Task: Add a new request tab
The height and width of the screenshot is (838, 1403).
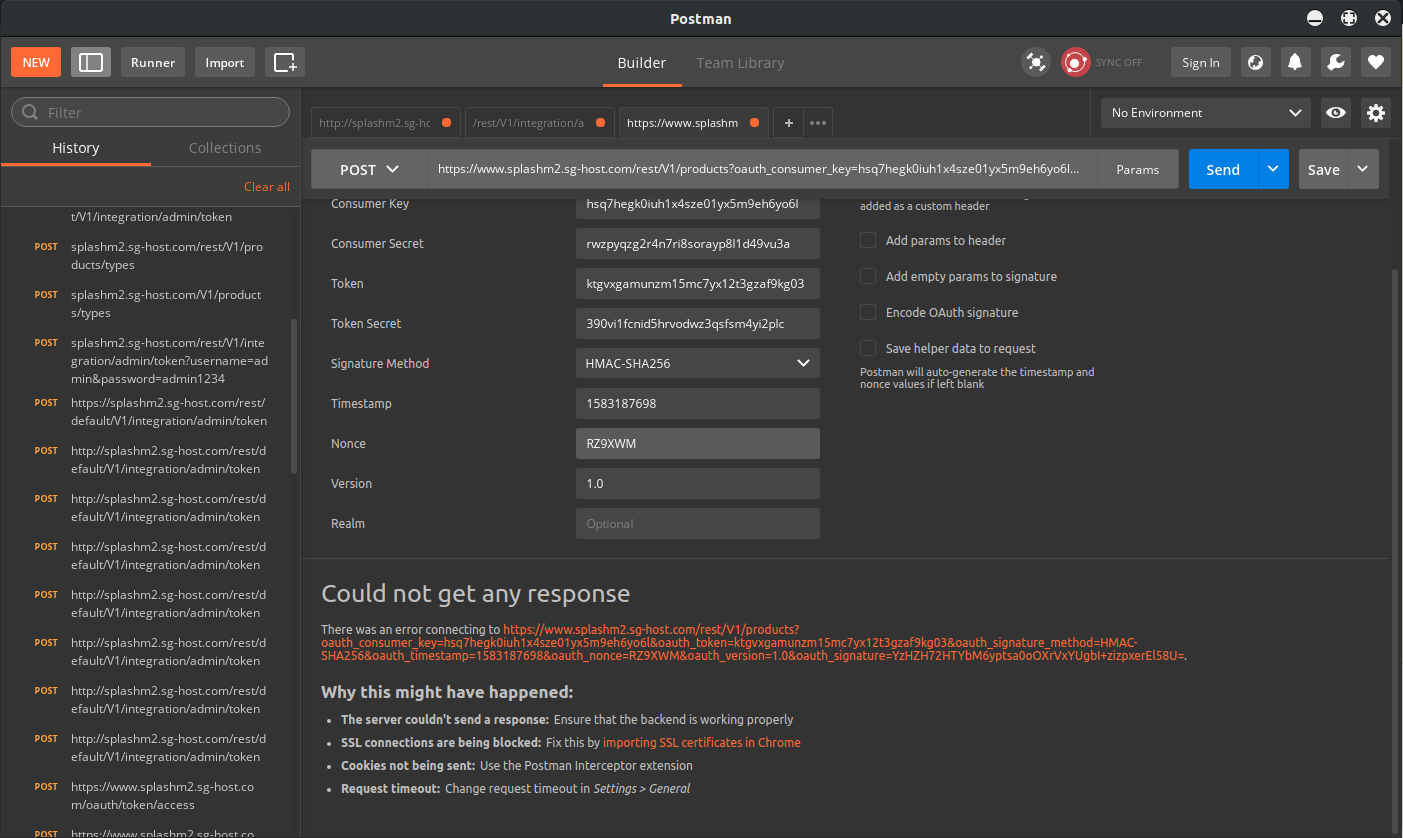Action: point(788,123)
